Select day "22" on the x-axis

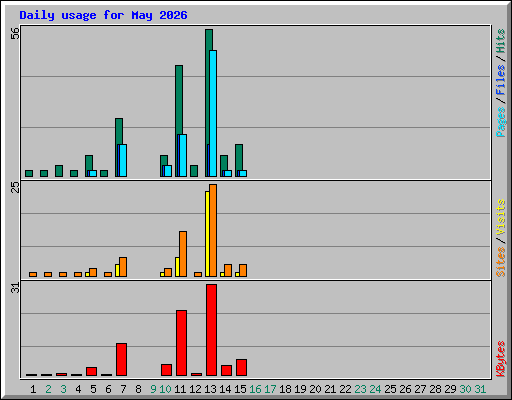[345, 389]
